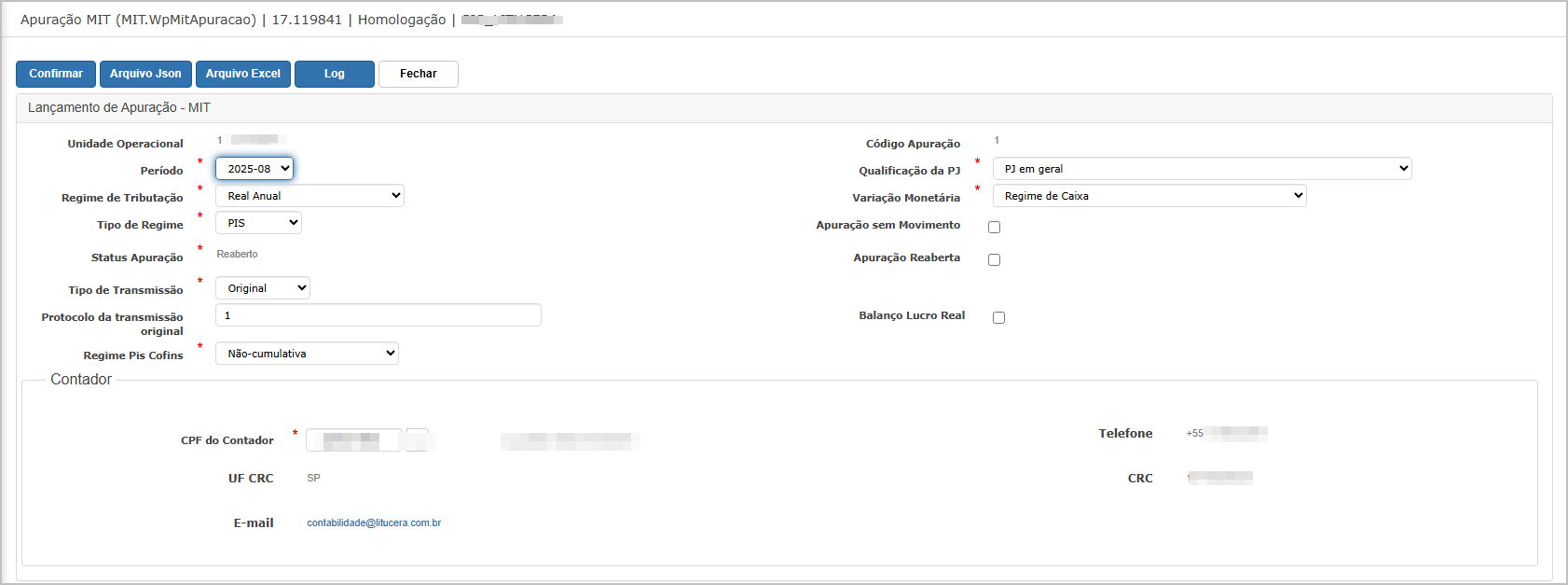Open Regime Pis Cofins dropdown
Screen dimensions: 1568x585
[307, 354]
